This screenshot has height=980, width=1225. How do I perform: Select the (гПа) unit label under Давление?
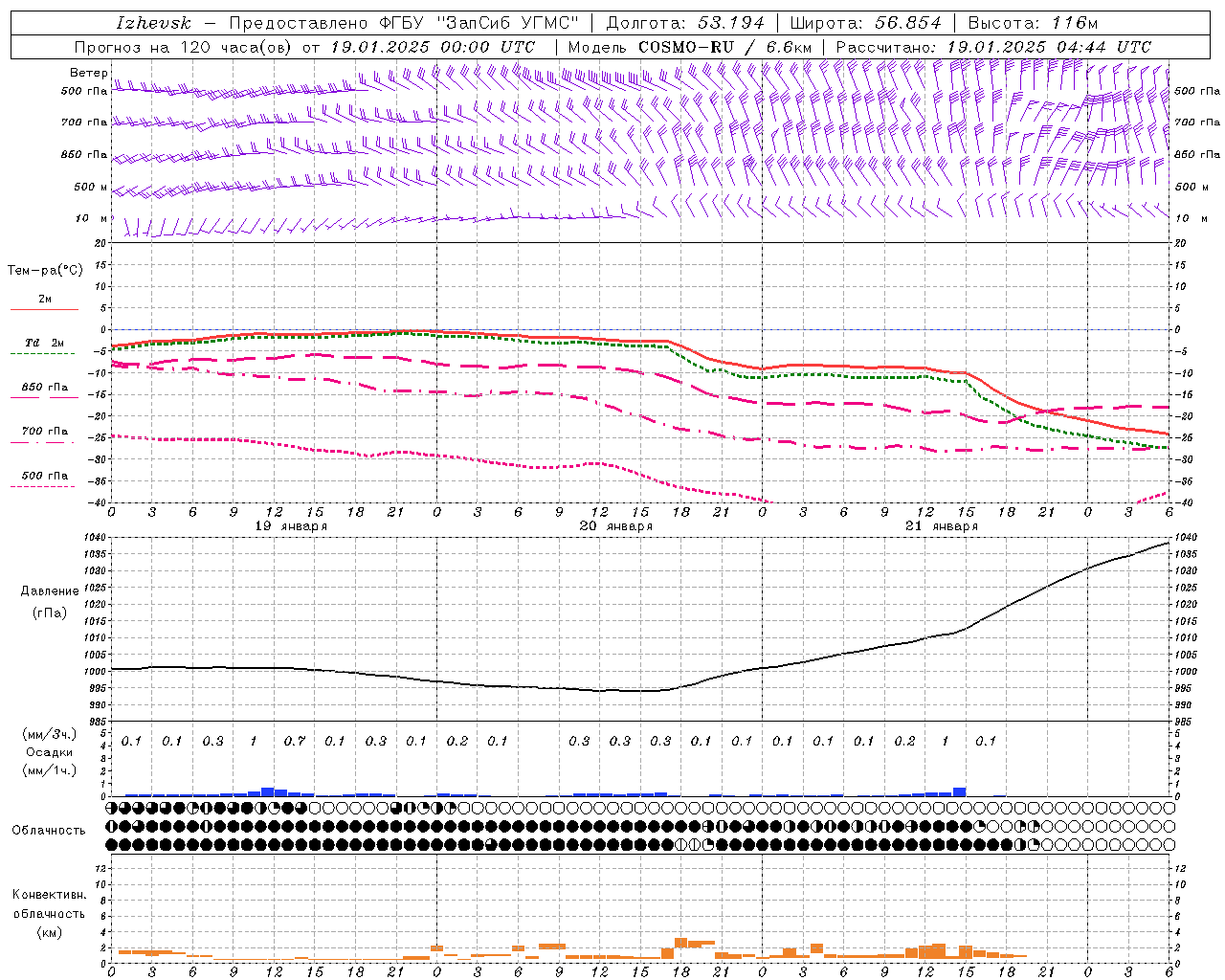coord(50,613)
